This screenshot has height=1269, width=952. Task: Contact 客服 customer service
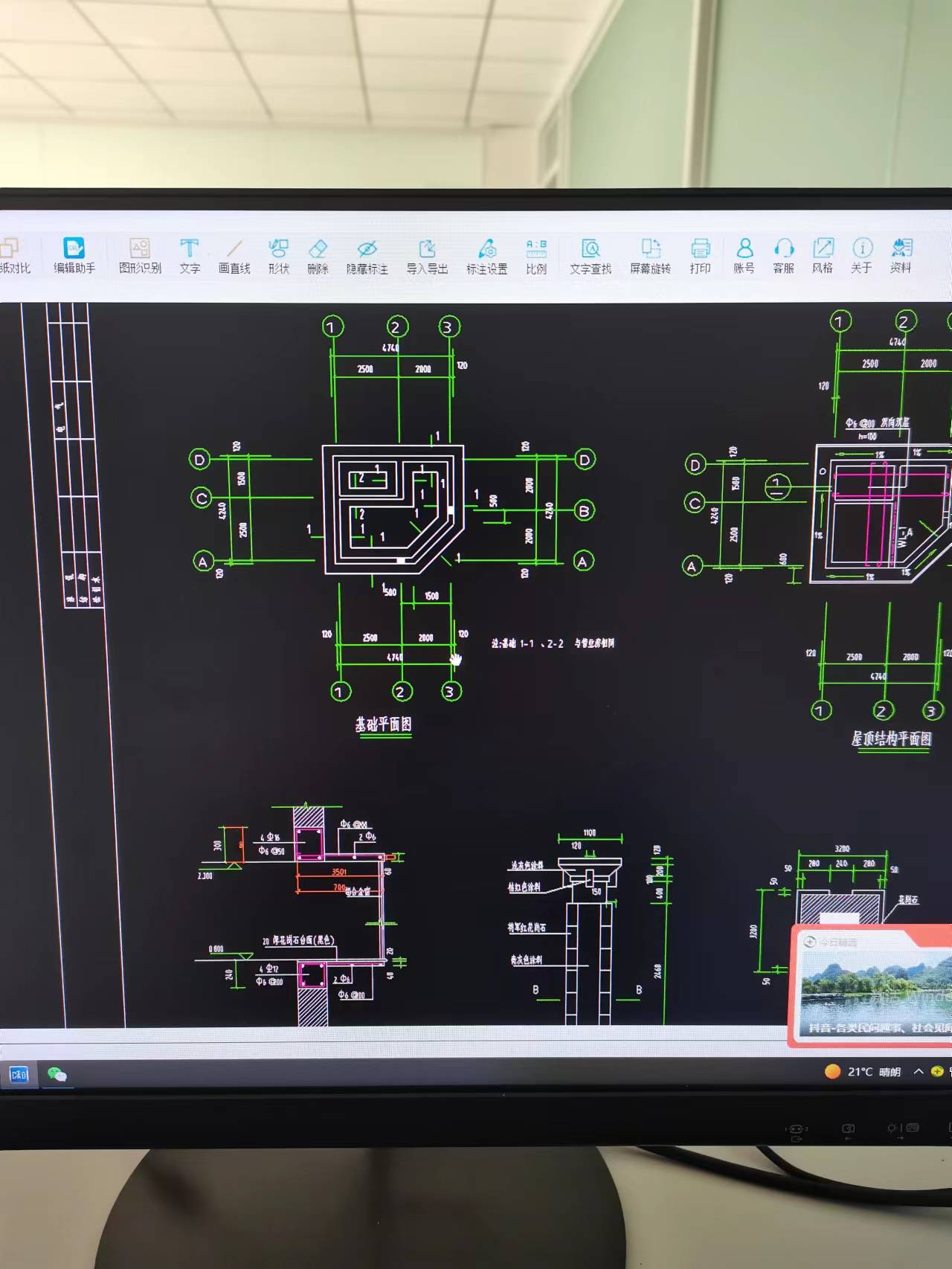(x=784, y=255)
